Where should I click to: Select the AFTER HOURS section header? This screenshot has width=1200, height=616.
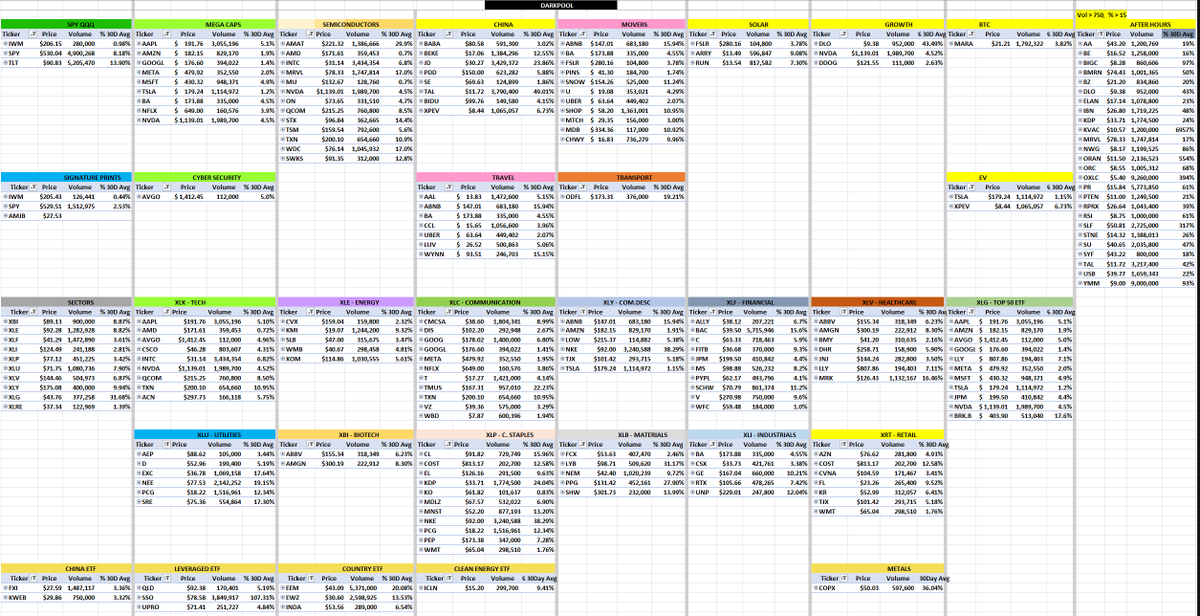(1135, 22)
